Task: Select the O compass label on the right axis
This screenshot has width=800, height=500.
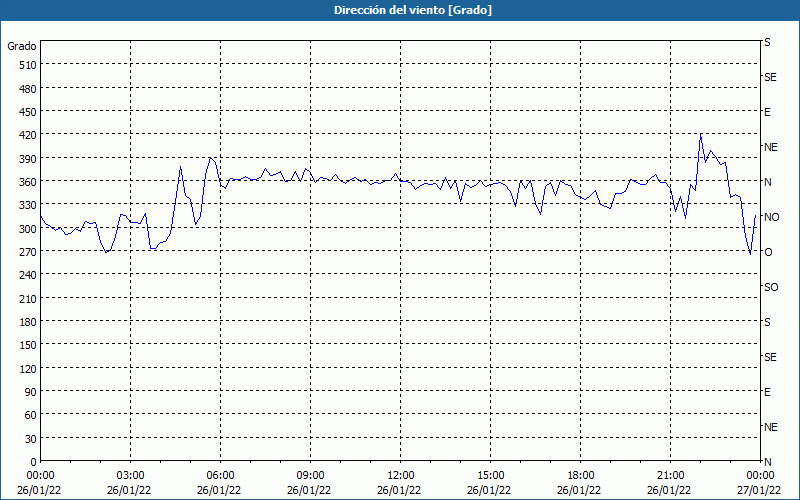Action: (768, 252)
